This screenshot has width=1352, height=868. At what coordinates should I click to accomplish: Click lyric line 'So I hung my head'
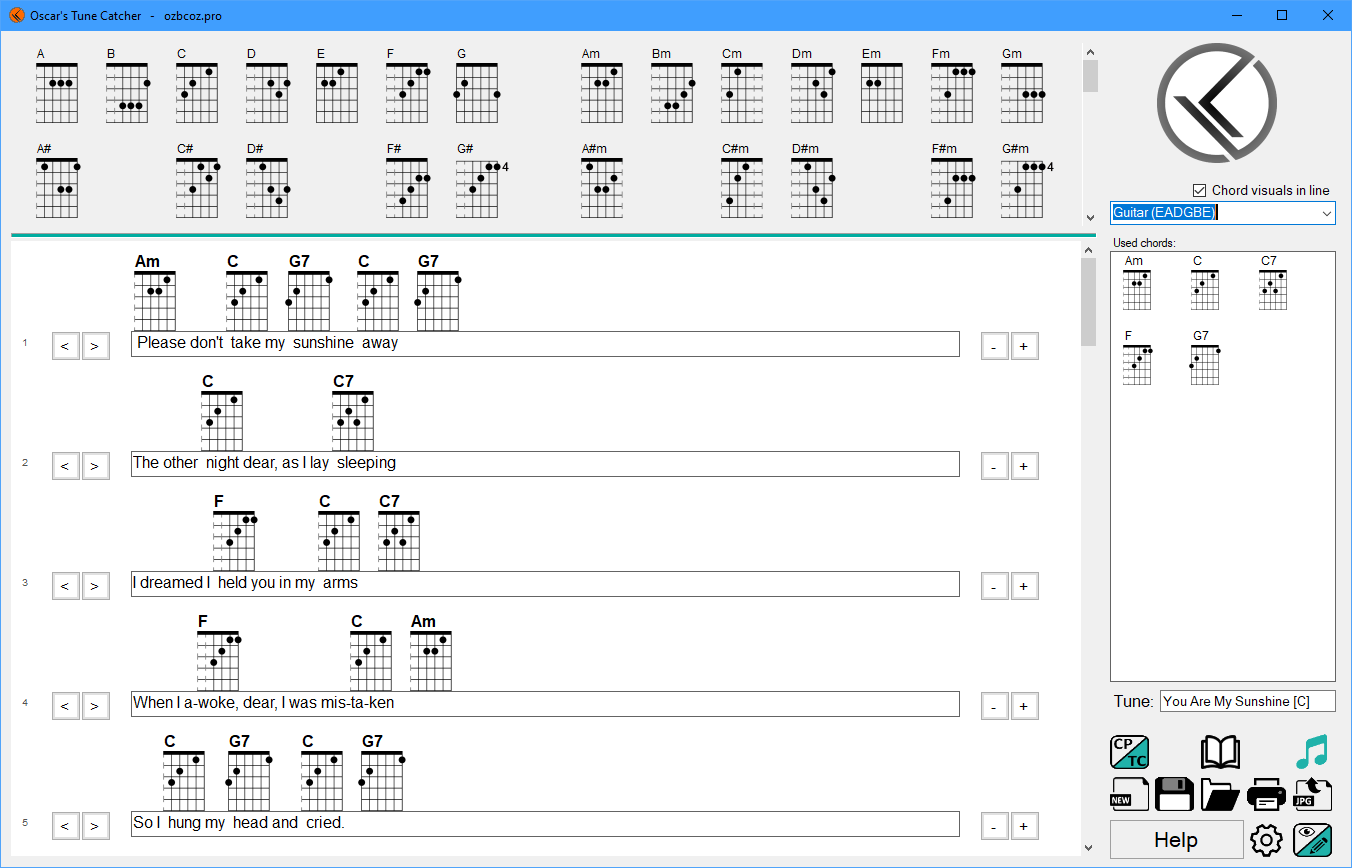(x=545, y=823)
